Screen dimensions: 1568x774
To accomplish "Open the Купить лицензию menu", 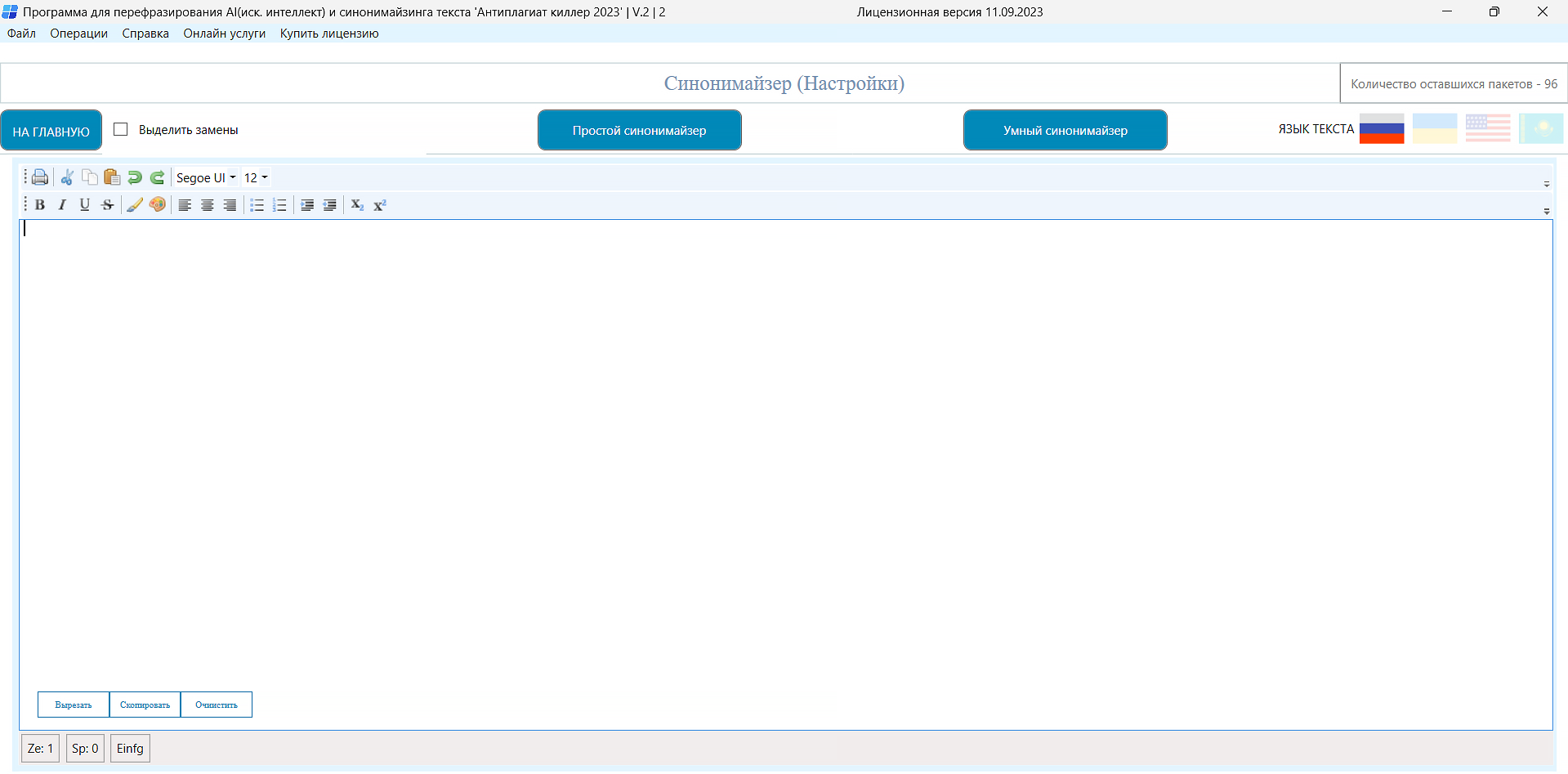I will coord(329,34).
